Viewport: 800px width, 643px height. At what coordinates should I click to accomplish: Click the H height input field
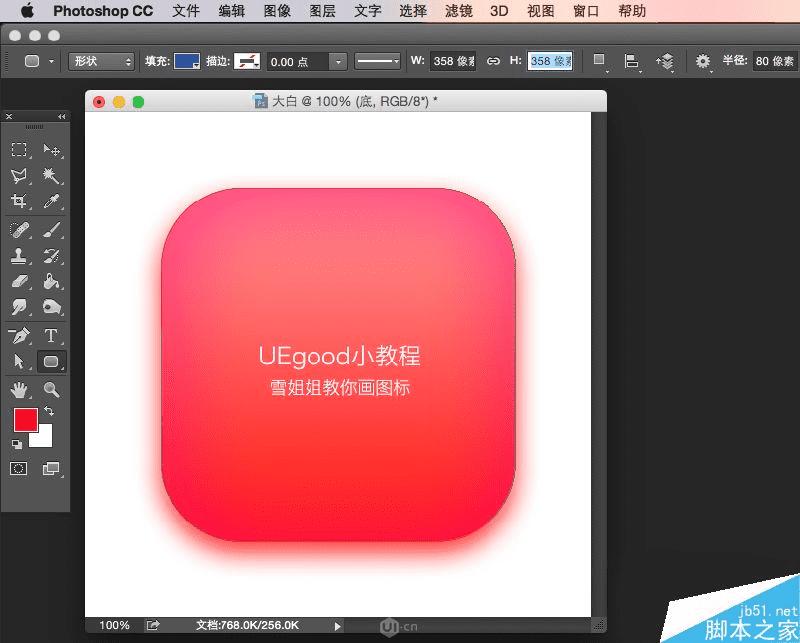click(550, 61)
